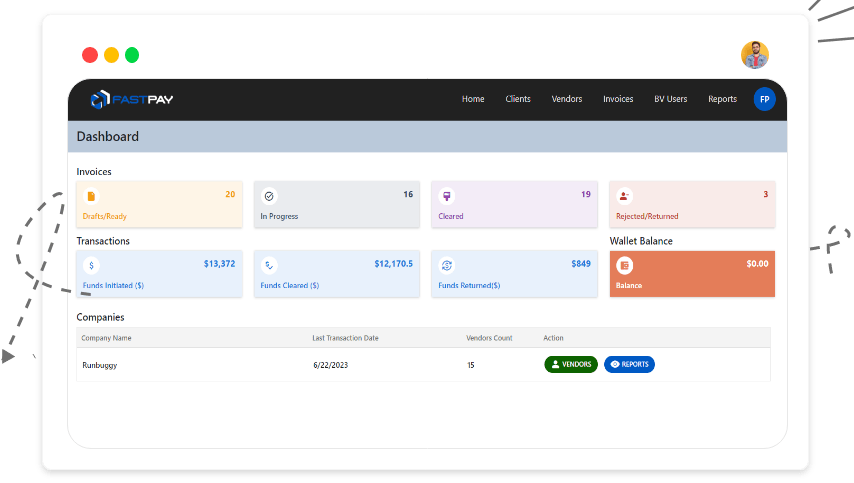Viewport: 854px width, 483px height.
Task: Click the Funds Cleared transfer icon
Action: click(269, 265)
